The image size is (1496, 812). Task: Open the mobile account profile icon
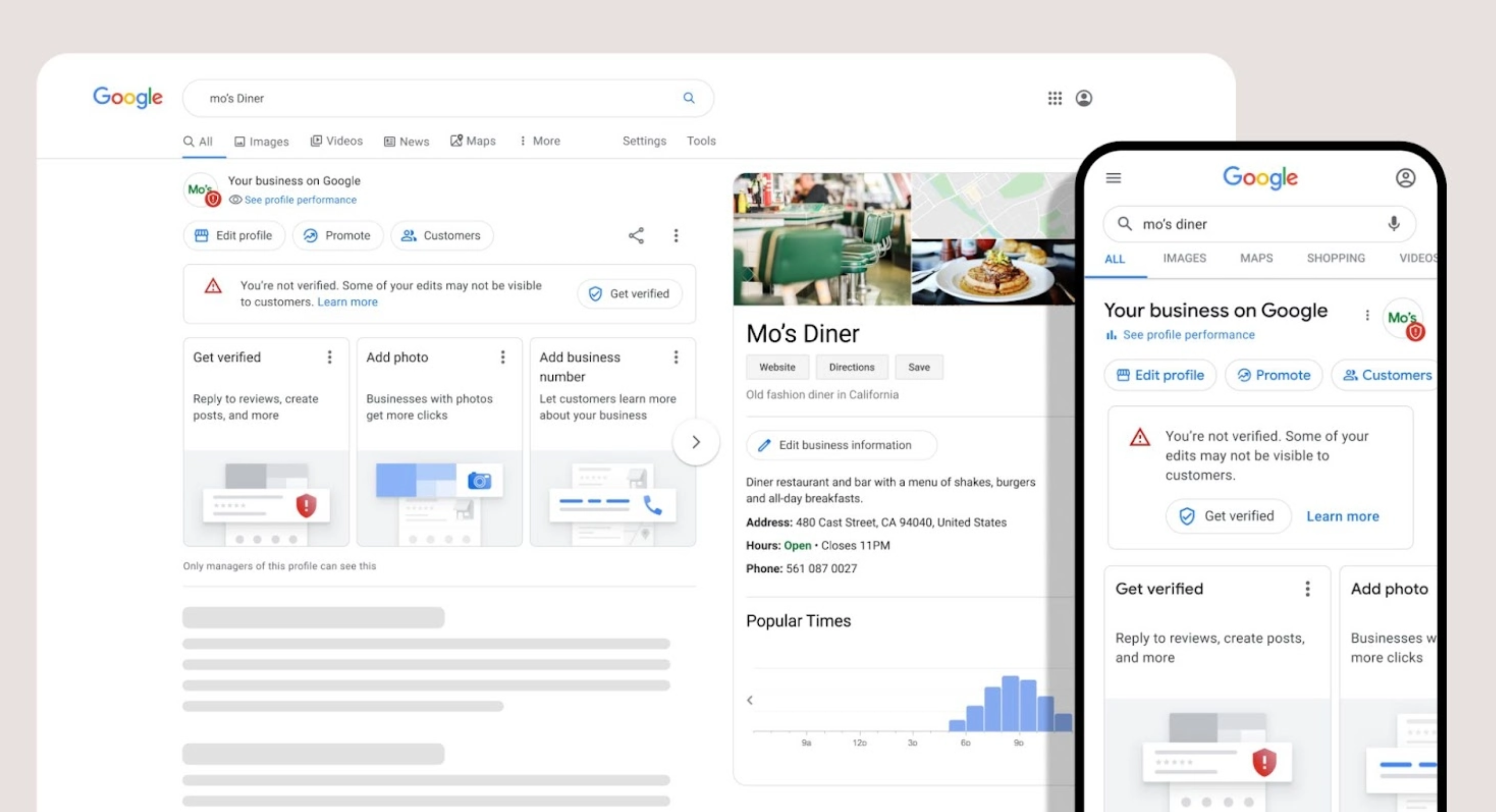(1406, 178)
